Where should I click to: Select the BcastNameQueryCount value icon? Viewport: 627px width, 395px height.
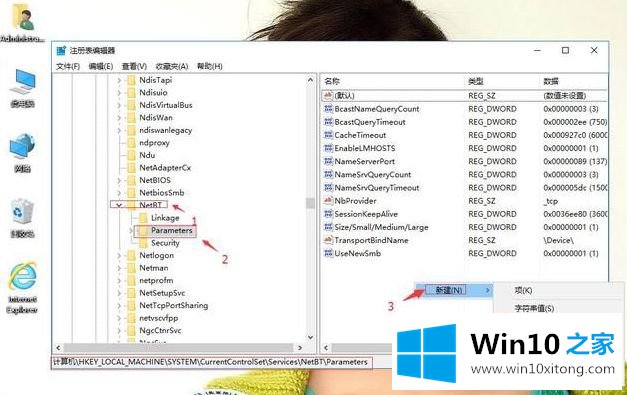[x=328, y=109]
